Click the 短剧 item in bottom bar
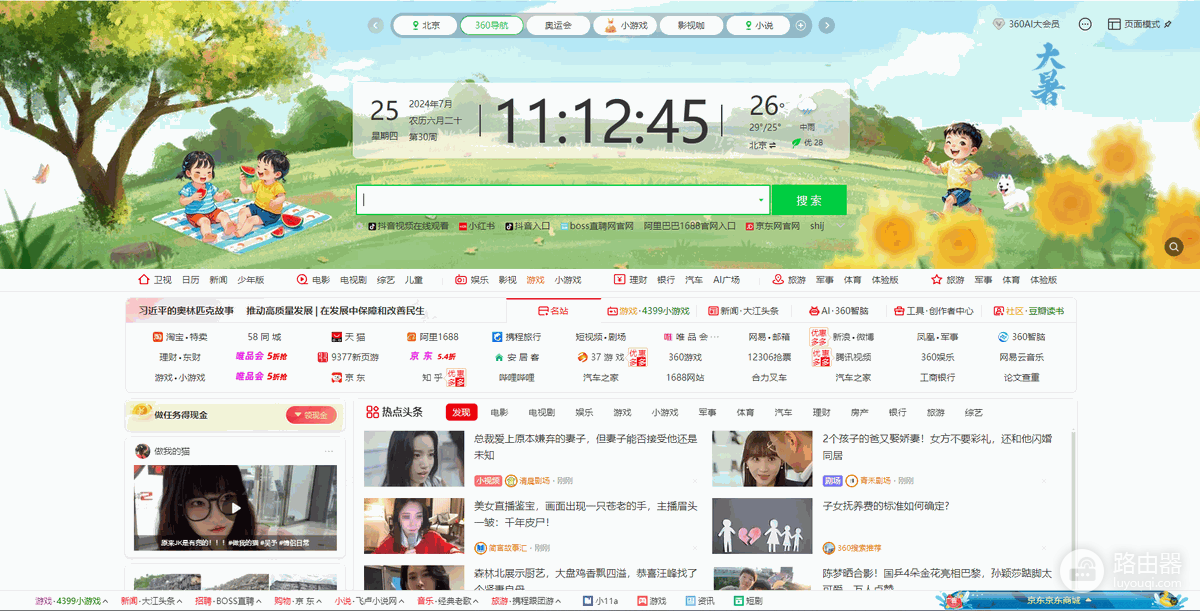The width and height of the screenshot is (1200, 611). point(747,601)
